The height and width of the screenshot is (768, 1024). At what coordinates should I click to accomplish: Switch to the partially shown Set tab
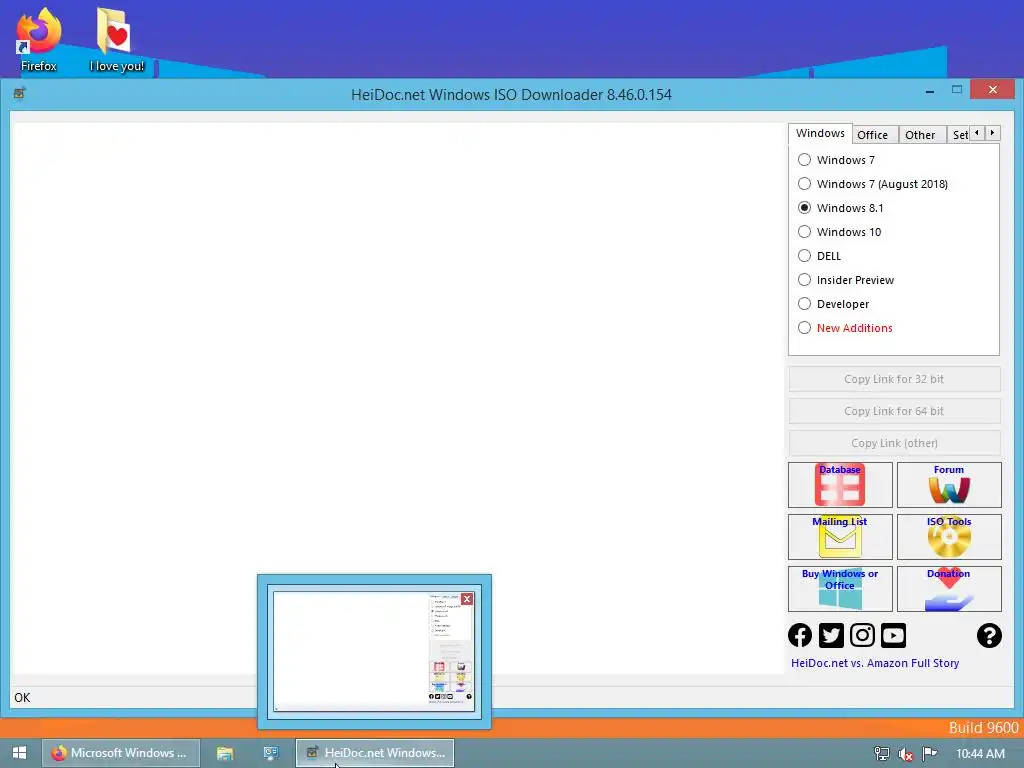959,135
